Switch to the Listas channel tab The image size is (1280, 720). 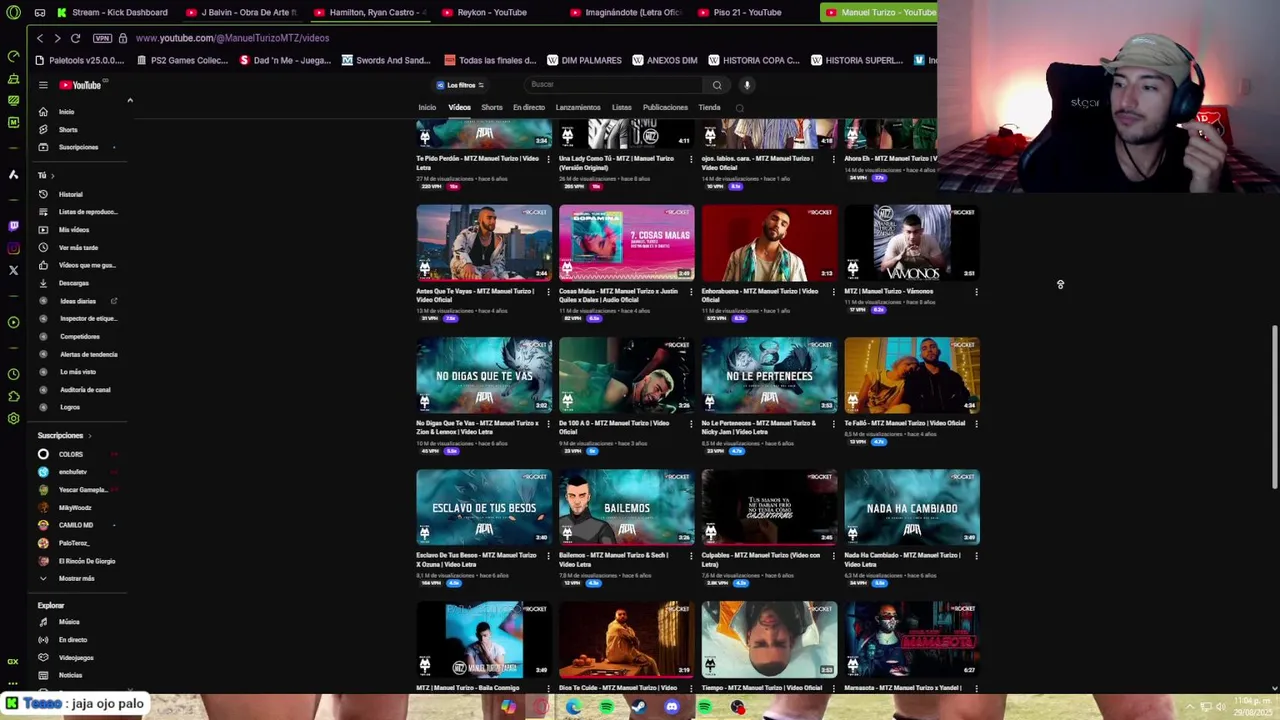pyautogui.click(x=621, y=108)
